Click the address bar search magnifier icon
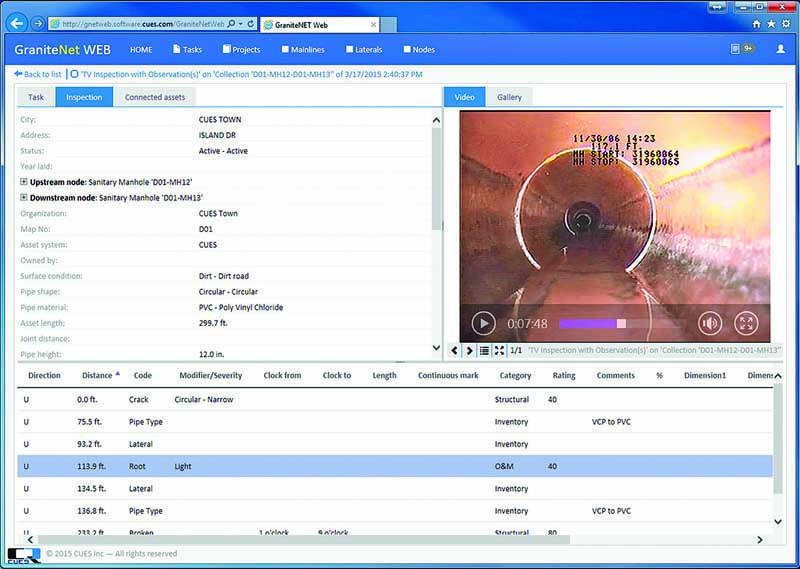Image resolution: width=800 pixels, height=569 pixels. pos(232,23)
